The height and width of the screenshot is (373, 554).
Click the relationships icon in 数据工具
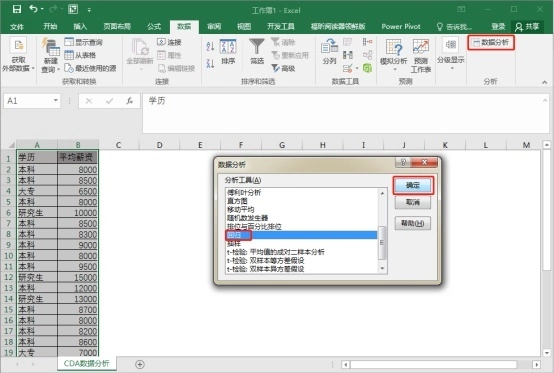(367, 55)
